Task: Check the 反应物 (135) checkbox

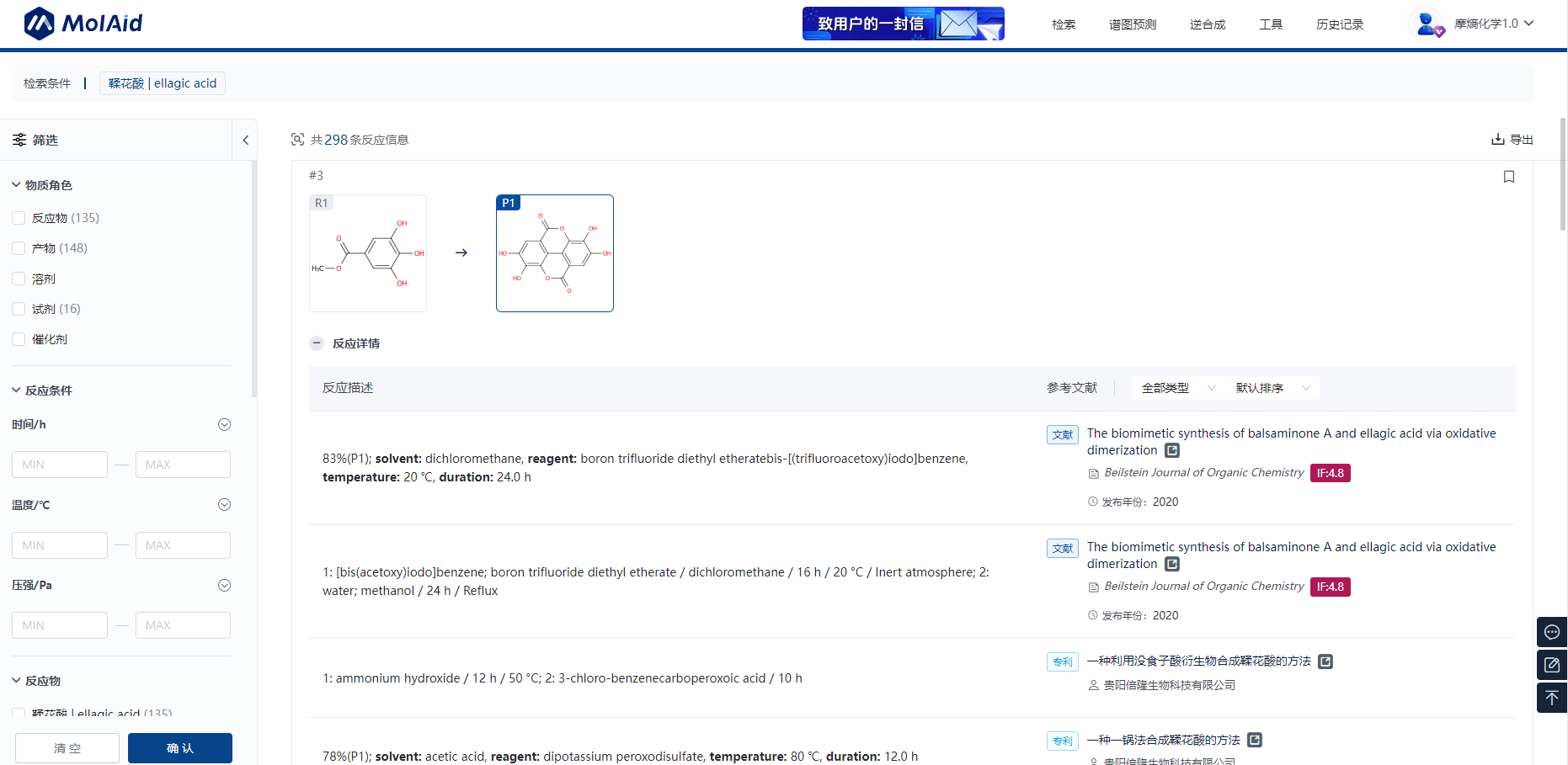Action: pyautogui.click(x=19, y=218)
